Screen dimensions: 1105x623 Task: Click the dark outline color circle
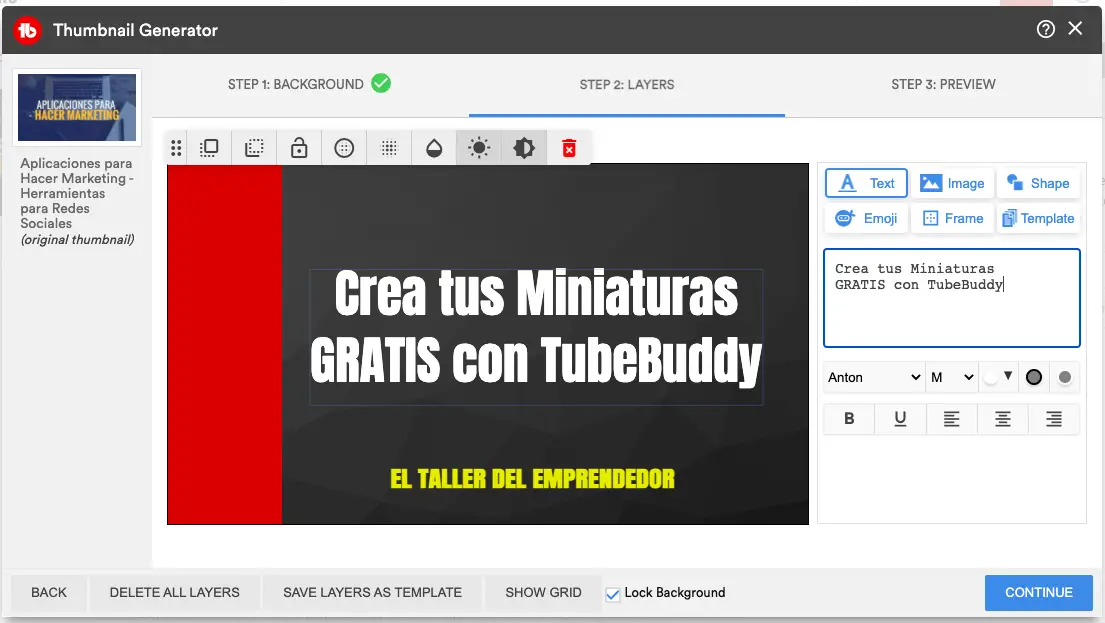(x=1034, y=378)
